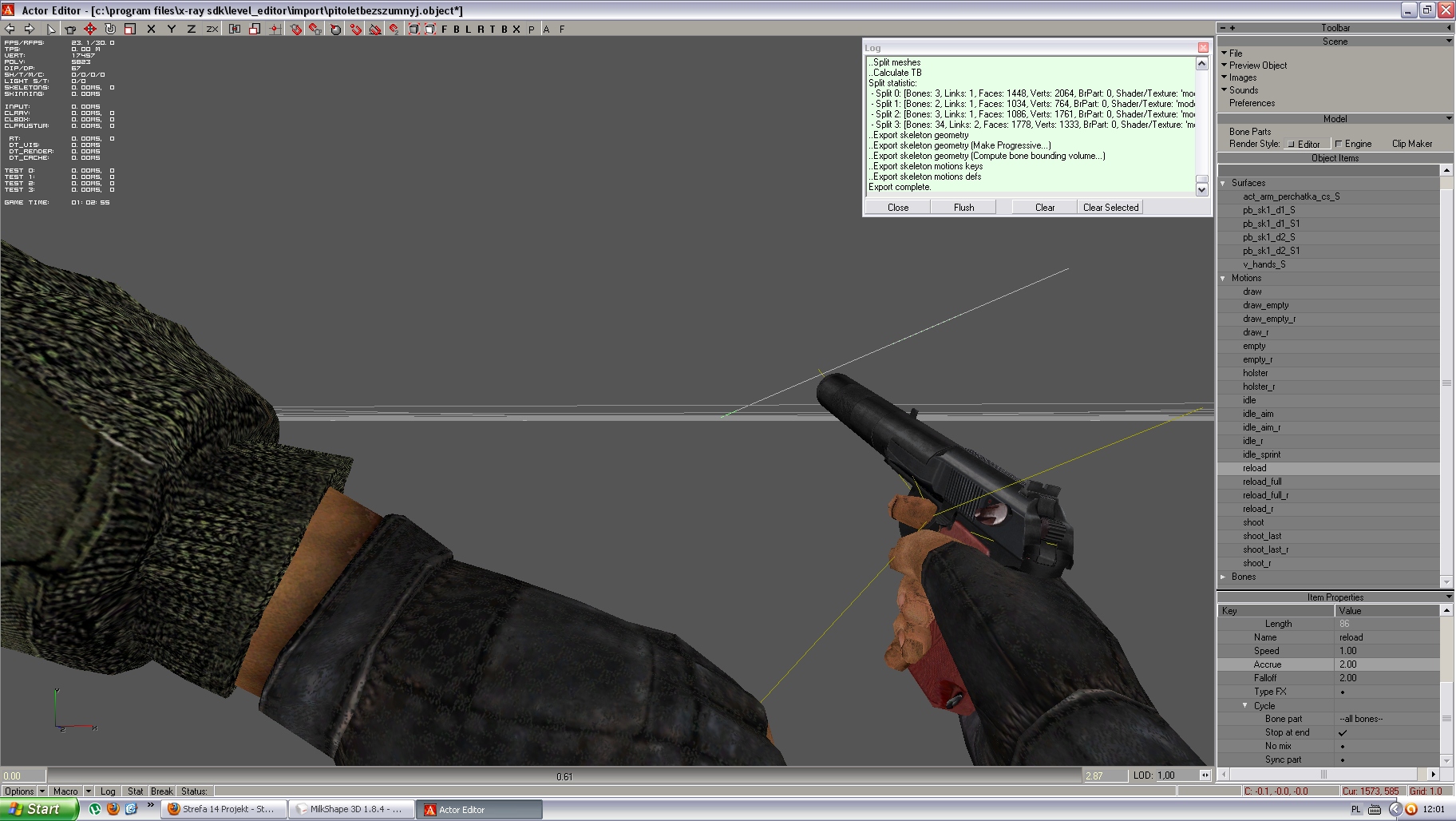Click the minus button on Toolbar header
The width and height of the screenshot is (1456, 821).
(x=1223, y=28)
